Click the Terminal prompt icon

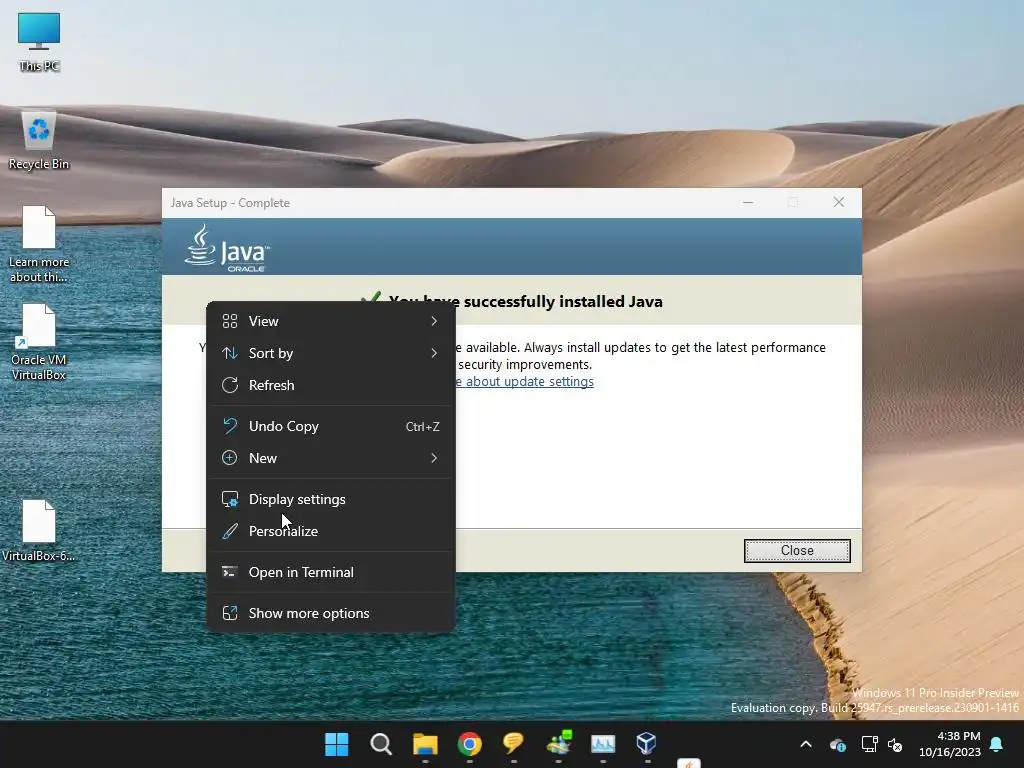[230, 573]
